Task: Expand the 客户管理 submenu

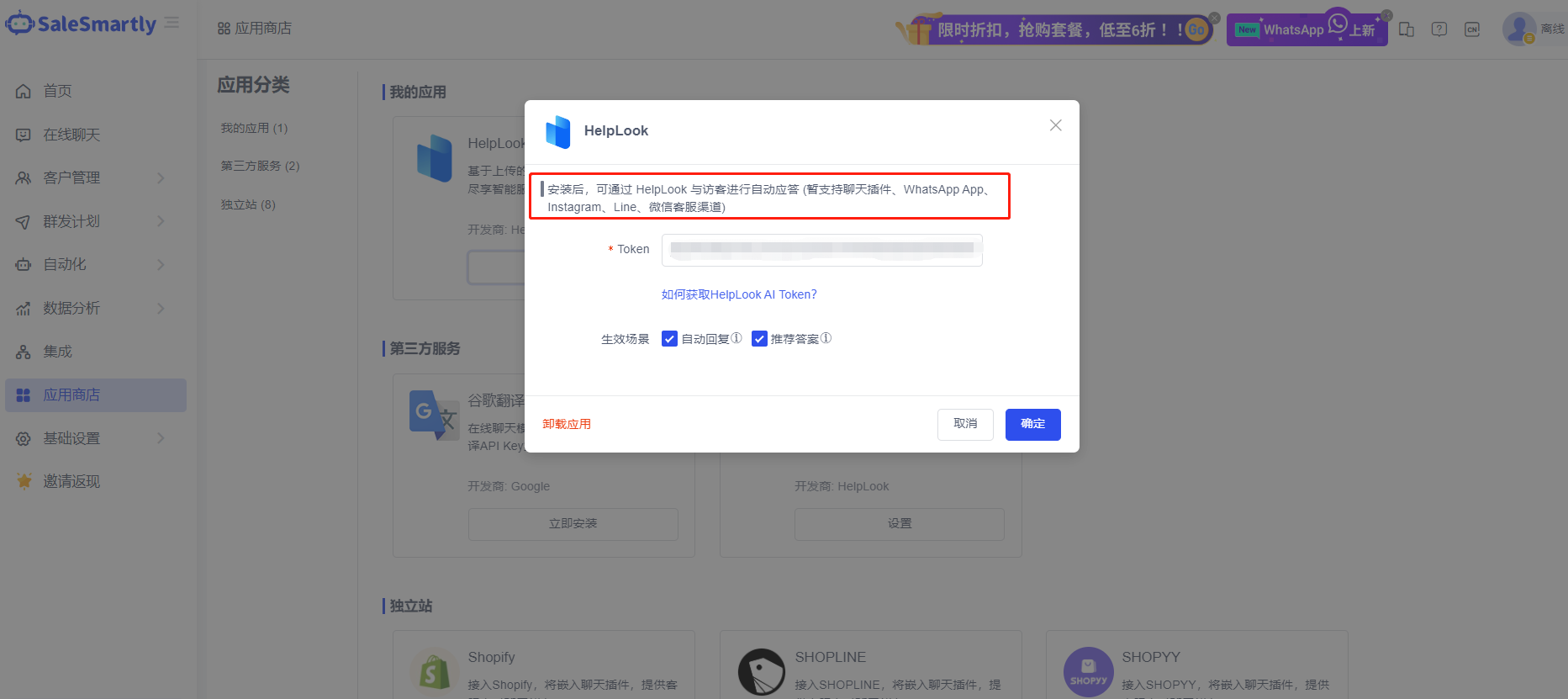Action: tap(161, 178)
